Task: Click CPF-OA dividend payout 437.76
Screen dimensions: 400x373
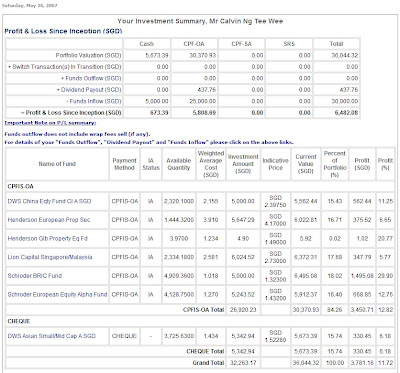Action: pos(207,90)
